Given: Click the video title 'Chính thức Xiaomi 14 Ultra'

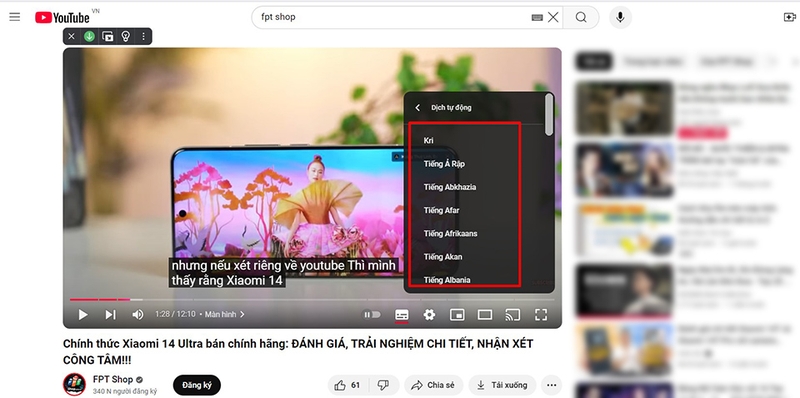Looking at the screenshot, I should point(298,352).
